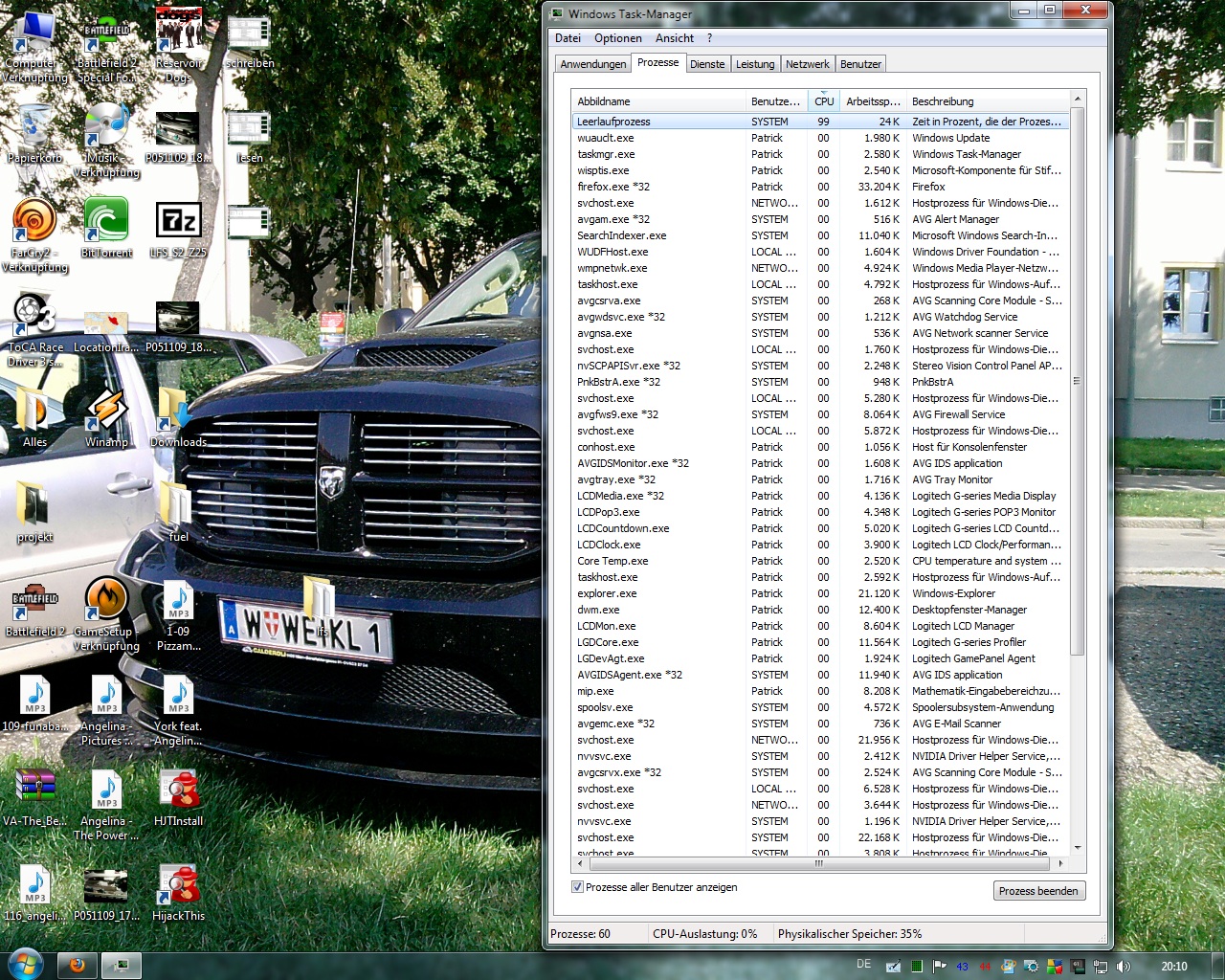The image size is (1225, 980).
Task: Select the Battlefield 2 Special Forces icon
Action: point(106,46)
